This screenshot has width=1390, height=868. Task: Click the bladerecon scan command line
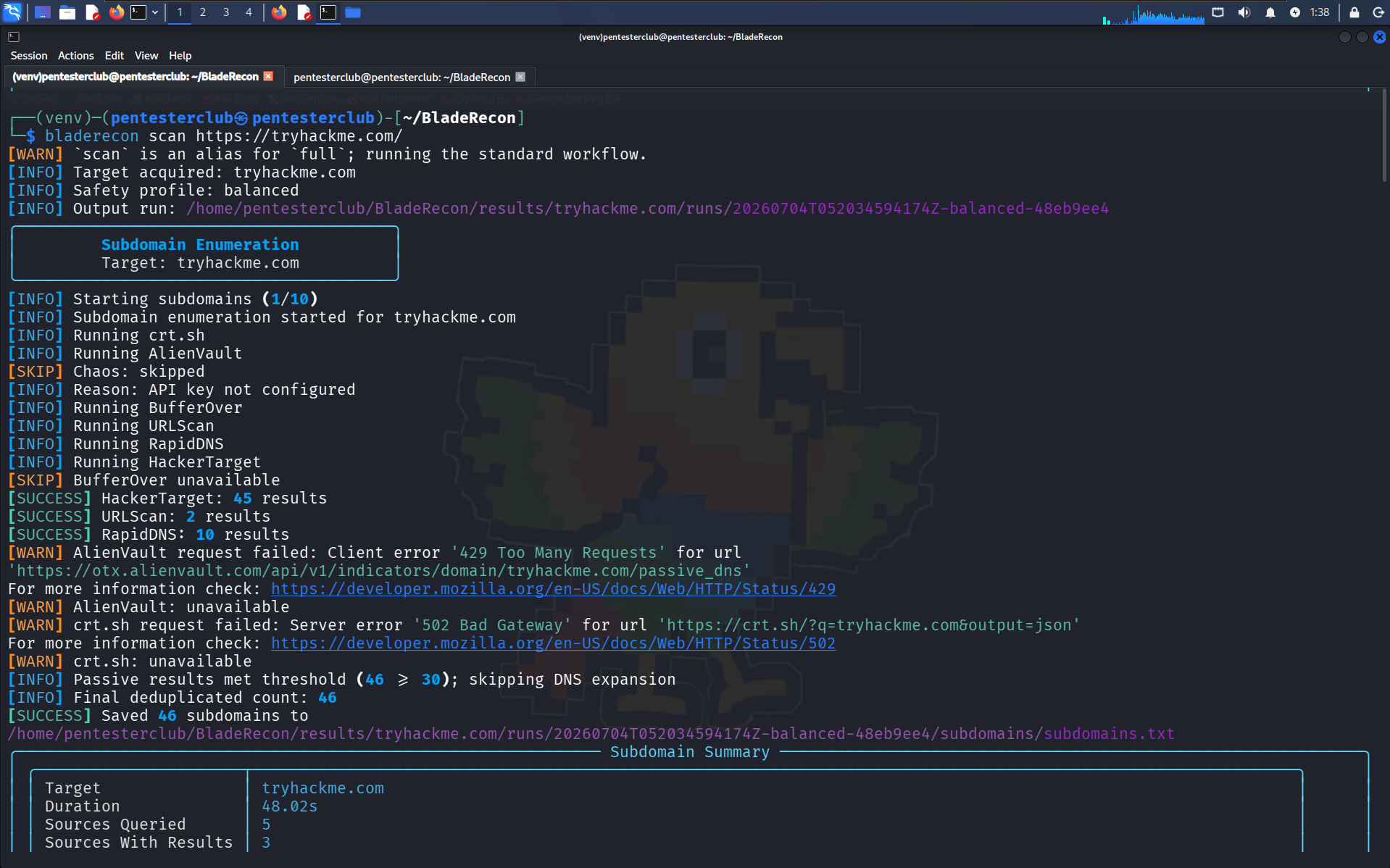click(223, 136)
